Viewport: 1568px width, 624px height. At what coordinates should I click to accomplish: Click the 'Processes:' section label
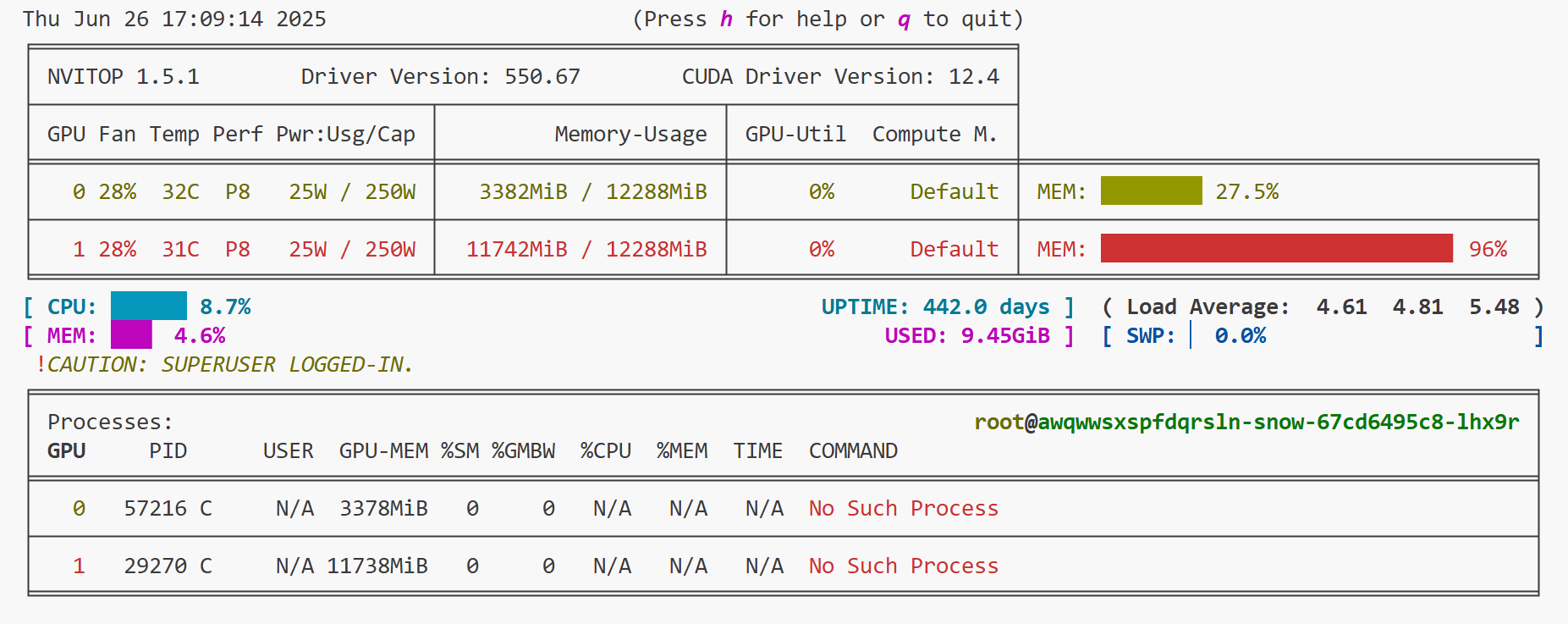110,422
